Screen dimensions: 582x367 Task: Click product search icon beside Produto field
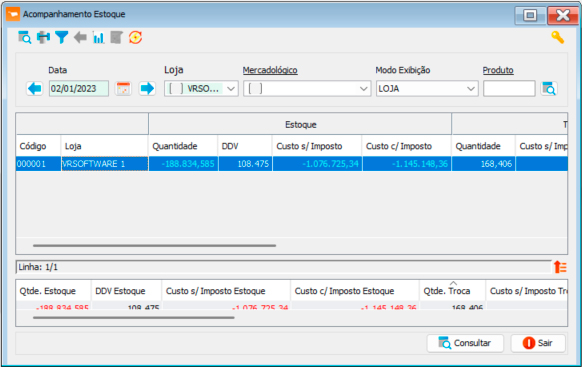pyautogui.click(x=549, y=89)
